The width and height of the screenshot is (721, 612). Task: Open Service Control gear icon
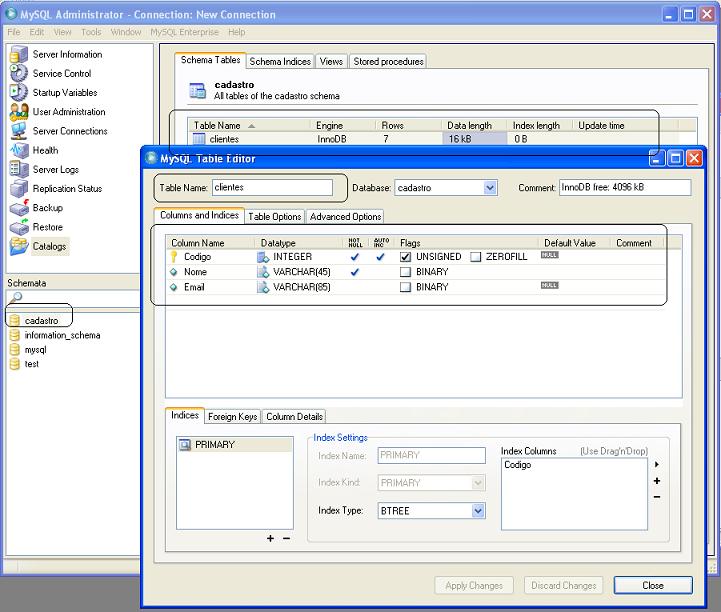point(19,74)
